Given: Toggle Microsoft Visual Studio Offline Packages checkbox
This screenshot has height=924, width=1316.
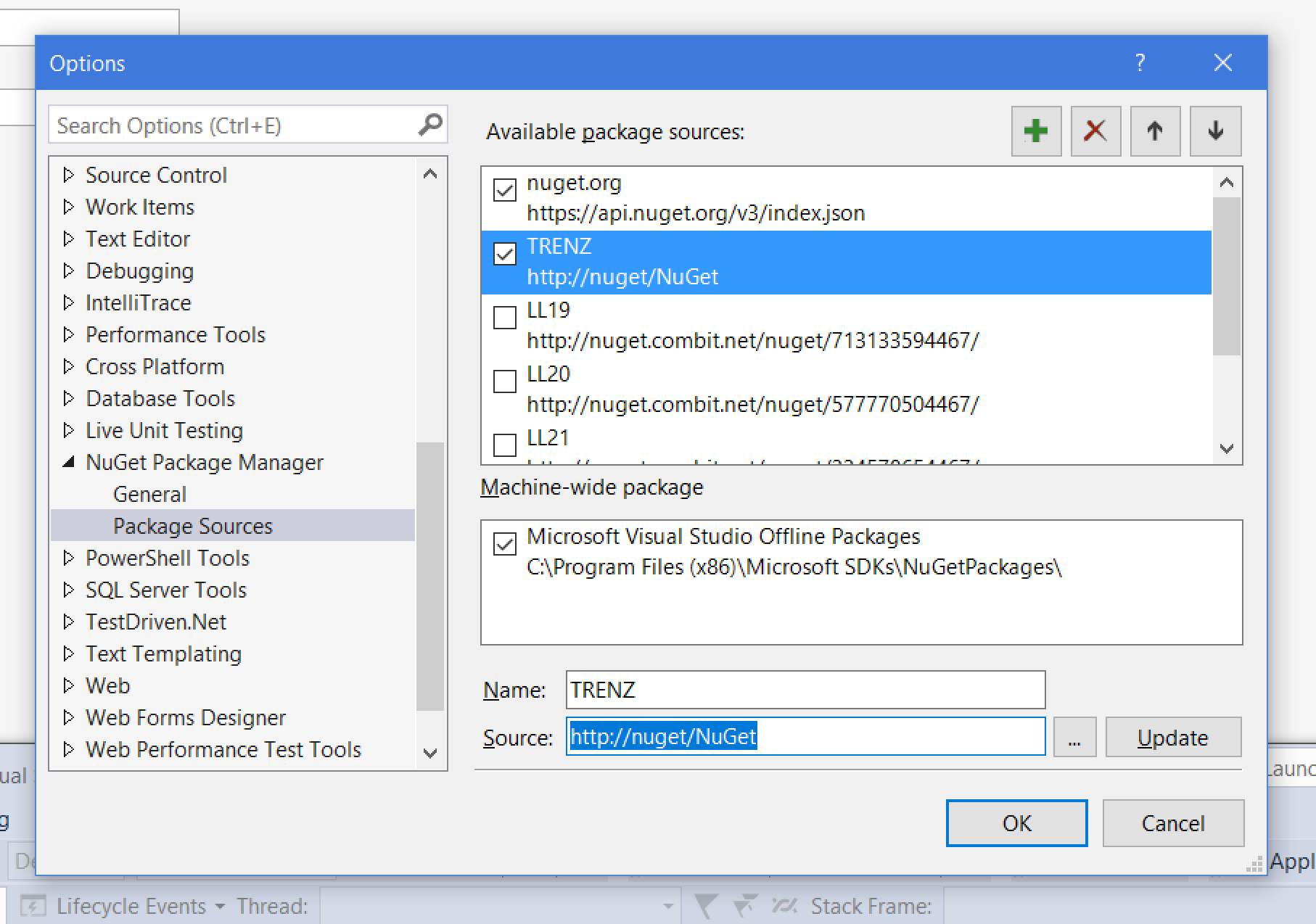Looking at the screenshot, I should pyautogui.click(x=504, y=543).
